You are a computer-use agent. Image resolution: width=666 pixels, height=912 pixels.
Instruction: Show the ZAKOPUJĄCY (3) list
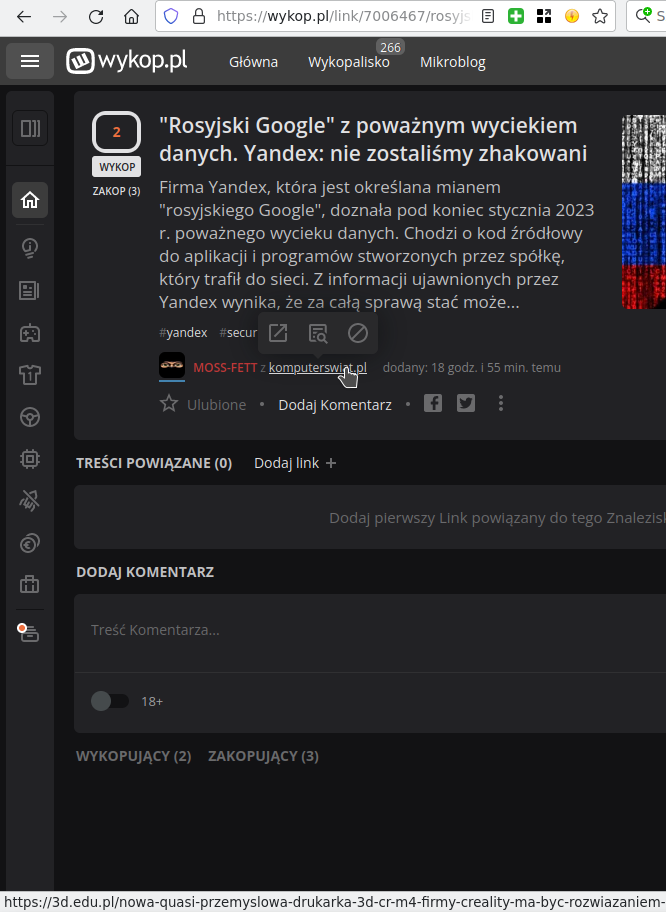(x=263, y=756)
